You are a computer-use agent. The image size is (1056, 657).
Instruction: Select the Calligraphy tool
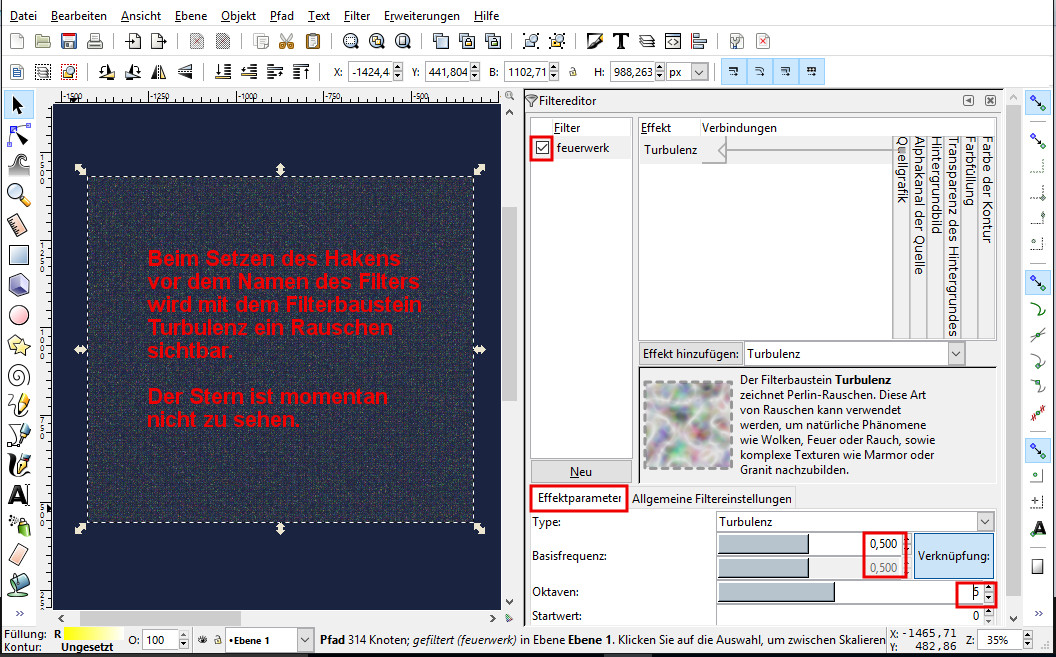(x=18, y=464)
